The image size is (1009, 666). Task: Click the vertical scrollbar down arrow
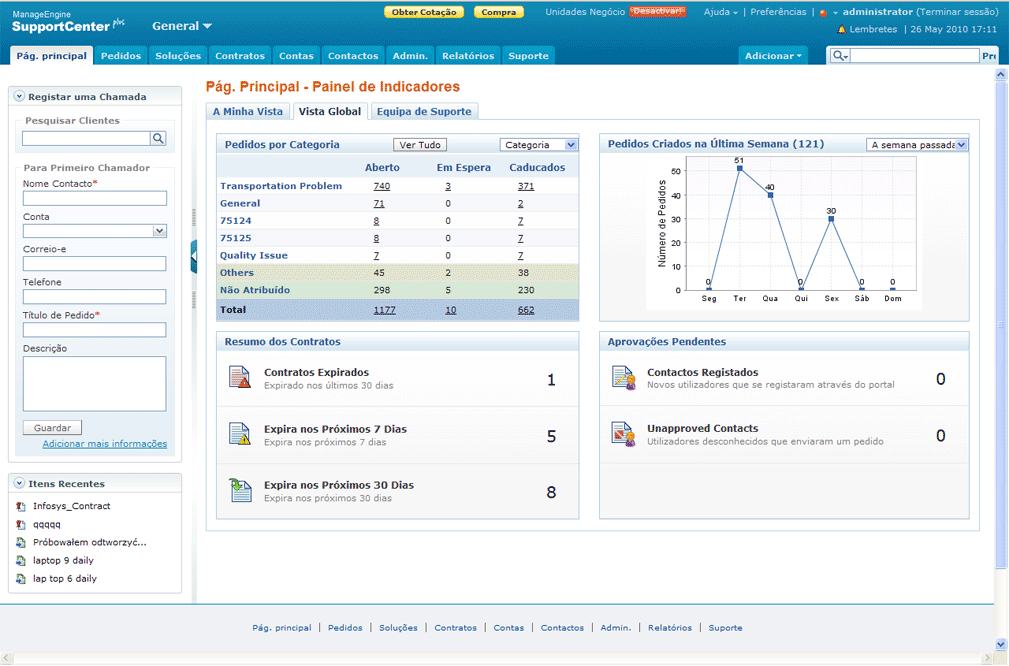click(x=1001, y=644)
